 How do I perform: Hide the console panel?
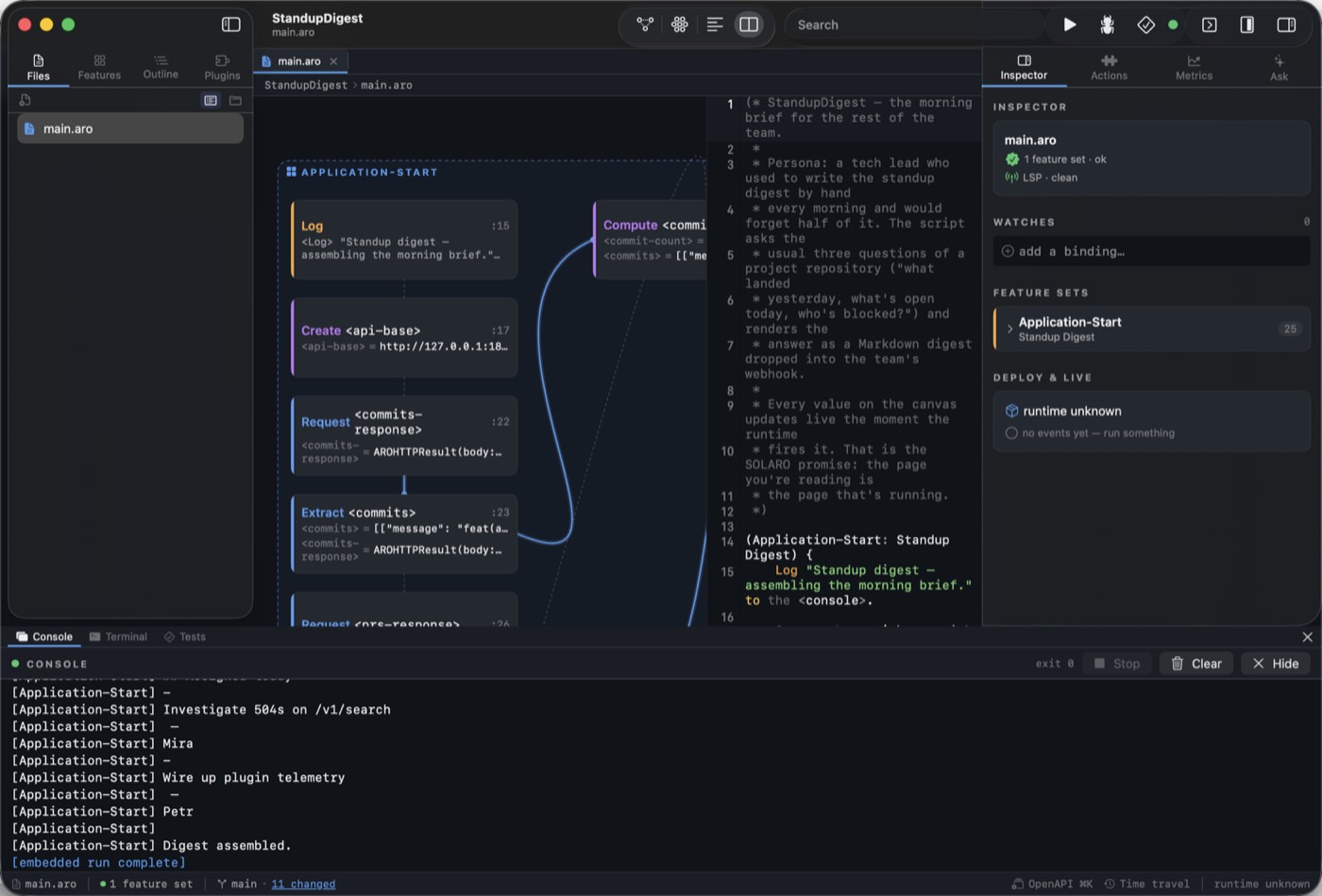1275,664
